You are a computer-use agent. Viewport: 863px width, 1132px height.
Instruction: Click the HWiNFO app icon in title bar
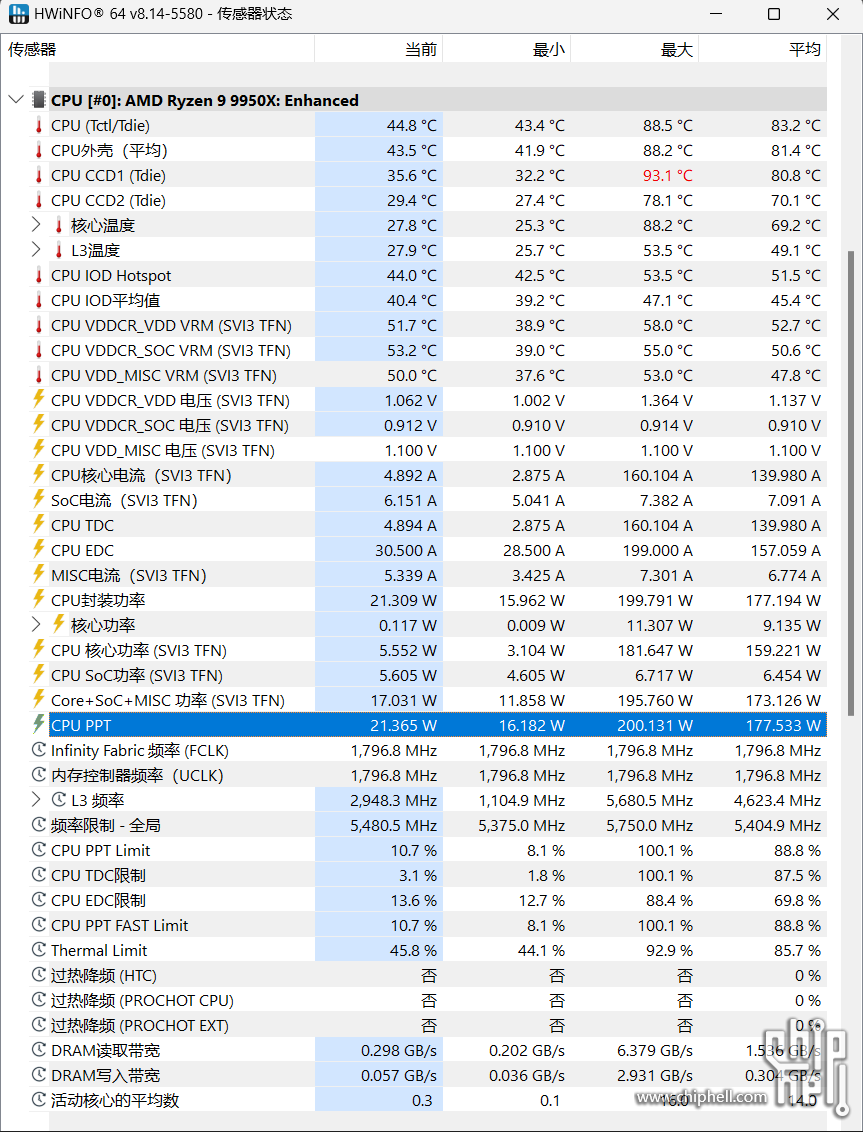tap(19, 14)
